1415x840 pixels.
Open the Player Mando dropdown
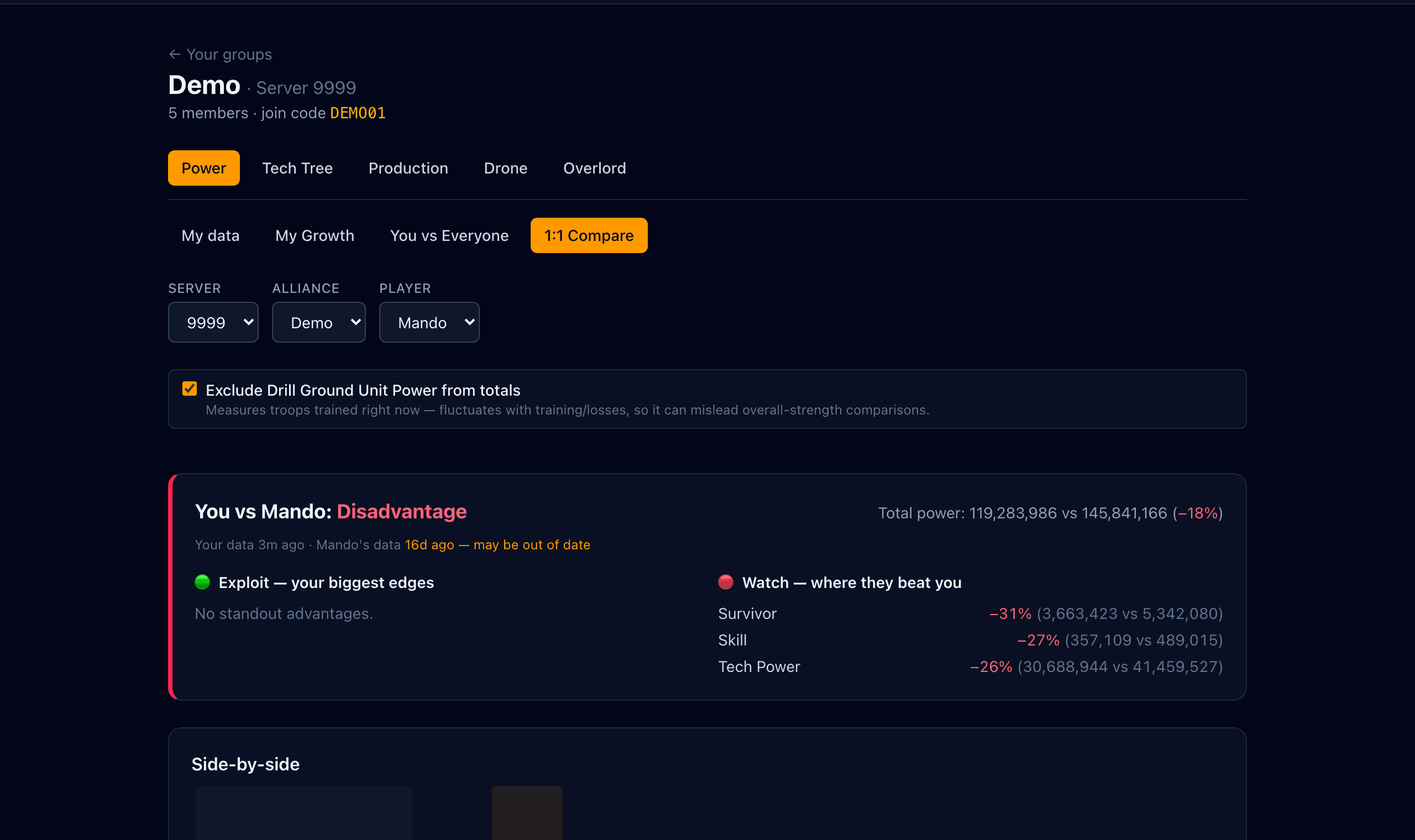(429, 322)
